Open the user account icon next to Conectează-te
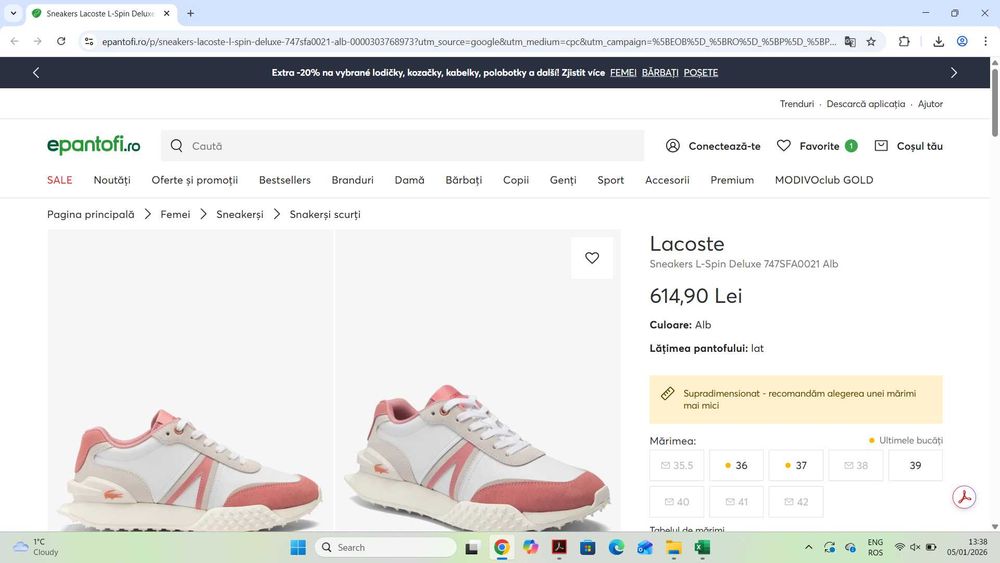This screenshot has width=1000, height=563. coord(673,146)
